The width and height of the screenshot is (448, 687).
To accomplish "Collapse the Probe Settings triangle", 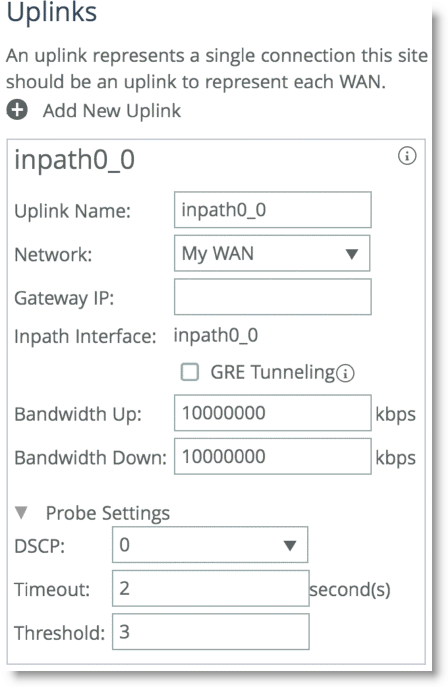I will (x=21, y=513).
